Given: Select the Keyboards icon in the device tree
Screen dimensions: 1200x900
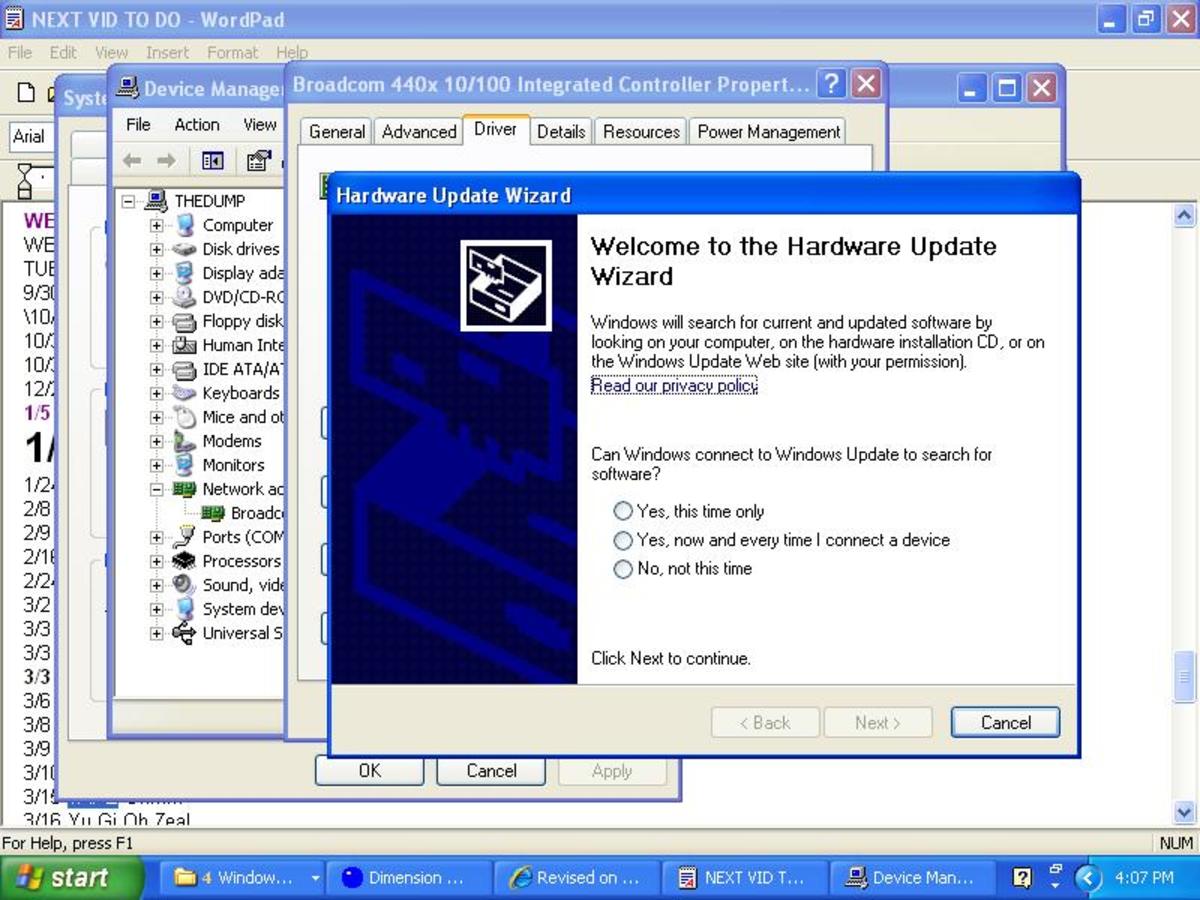Looking at the screenshot, I should [185, 393].
